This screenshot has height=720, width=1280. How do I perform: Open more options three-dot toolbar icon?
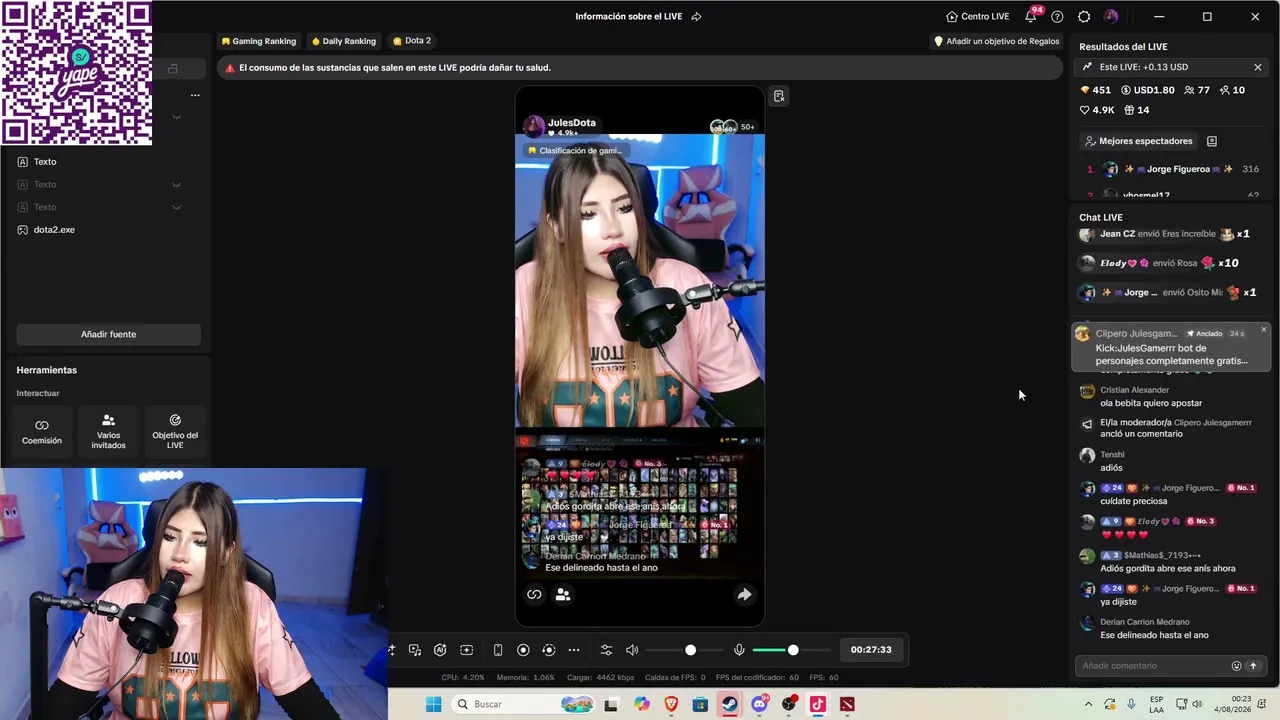click(574, 650)
